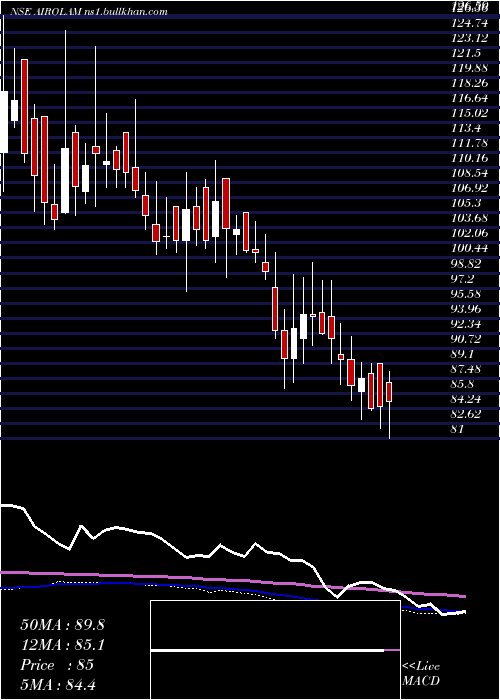Screen dimensions: 500x700
Task: Click the 102.06 price axis label
Action: pos(470,233)
